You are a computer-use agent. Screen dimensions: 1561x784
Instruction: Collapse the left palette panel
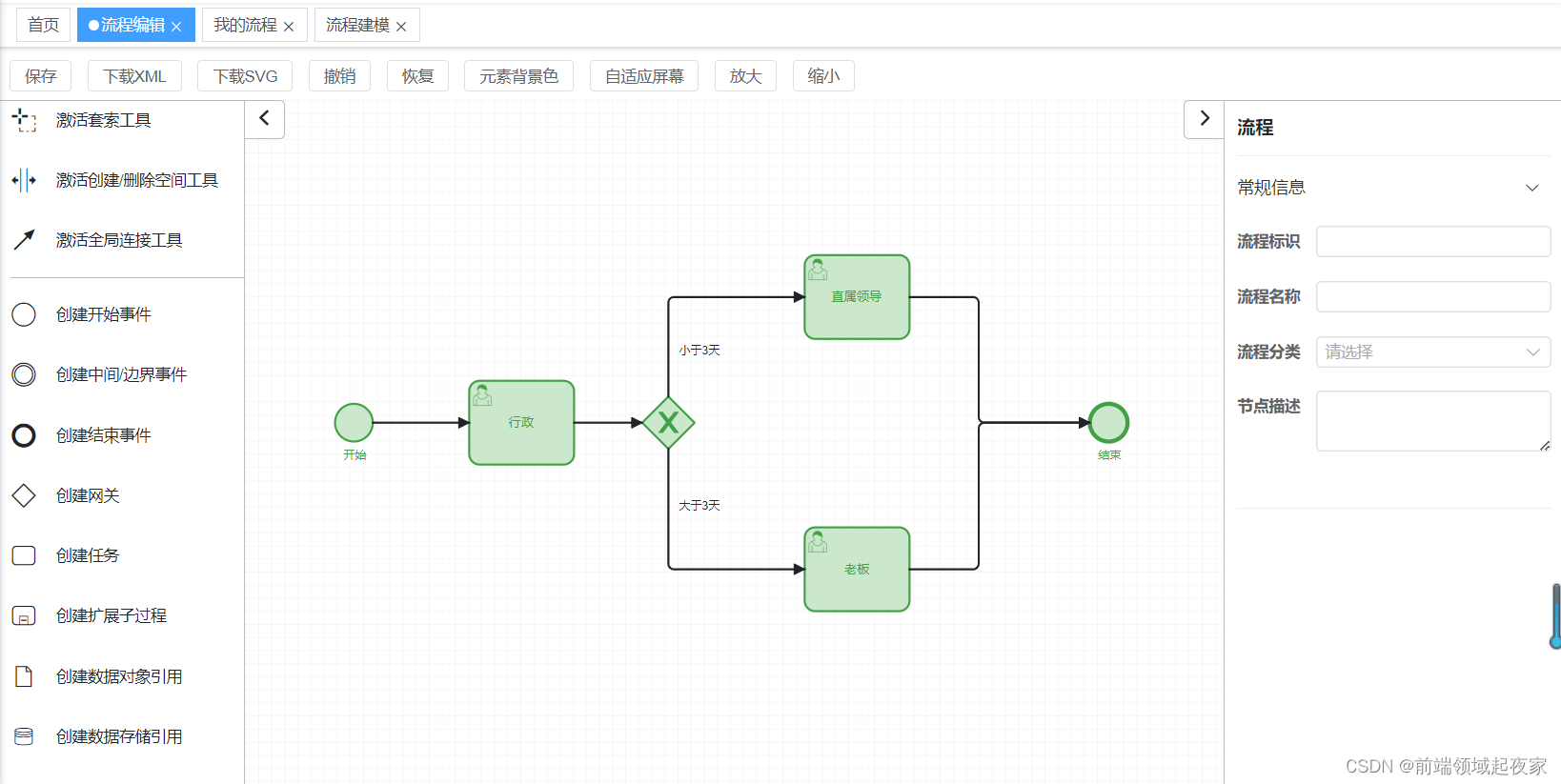(x=264, y=119)
